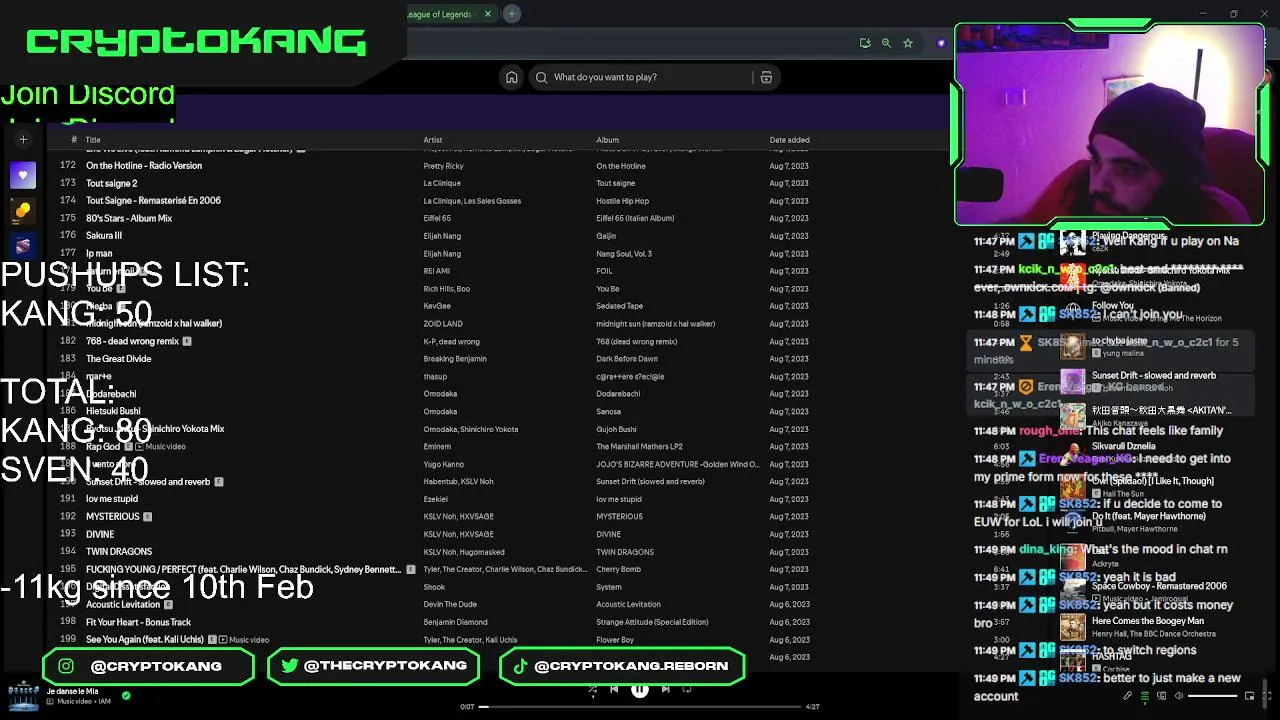Screen dimensions: 1280x720
Task: Open Liked Songs heart tile in sidebar
Action: click(x=23, y=175)
